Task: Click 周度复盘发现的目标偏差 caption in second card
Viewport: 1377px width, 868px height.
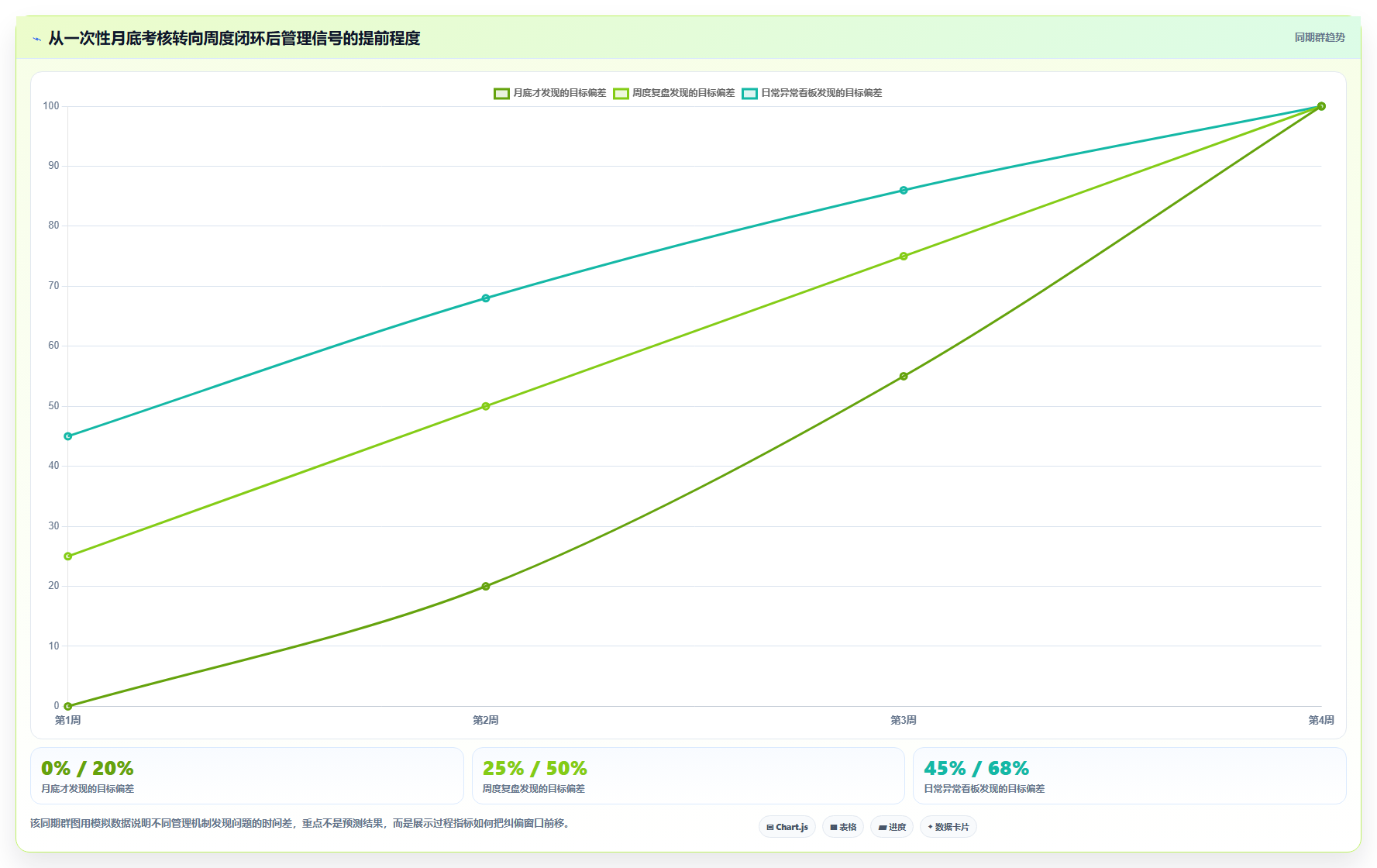Action: click(534, 789)
